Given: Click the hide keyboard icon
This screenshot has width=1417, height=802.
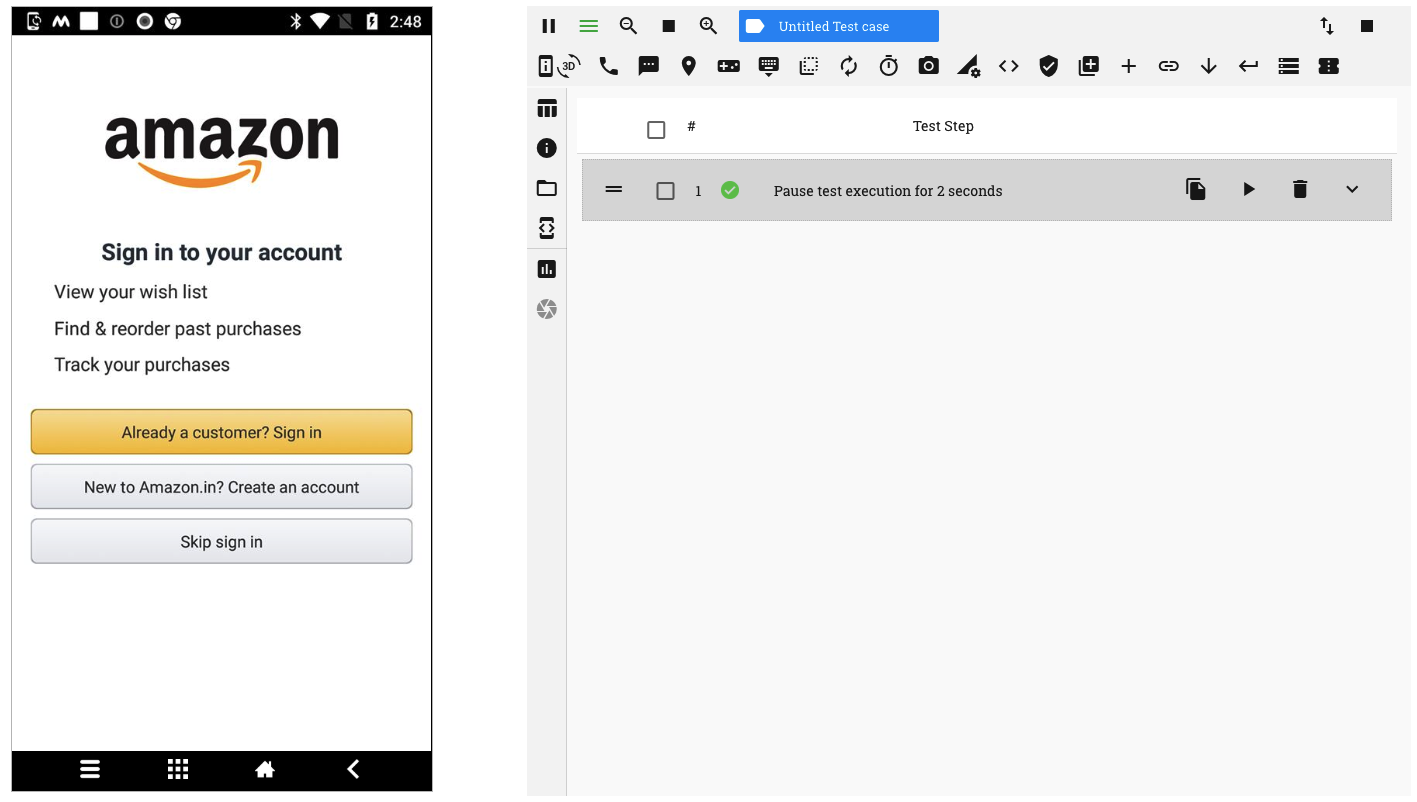Looking at the screenshot, I should [769, 66].
